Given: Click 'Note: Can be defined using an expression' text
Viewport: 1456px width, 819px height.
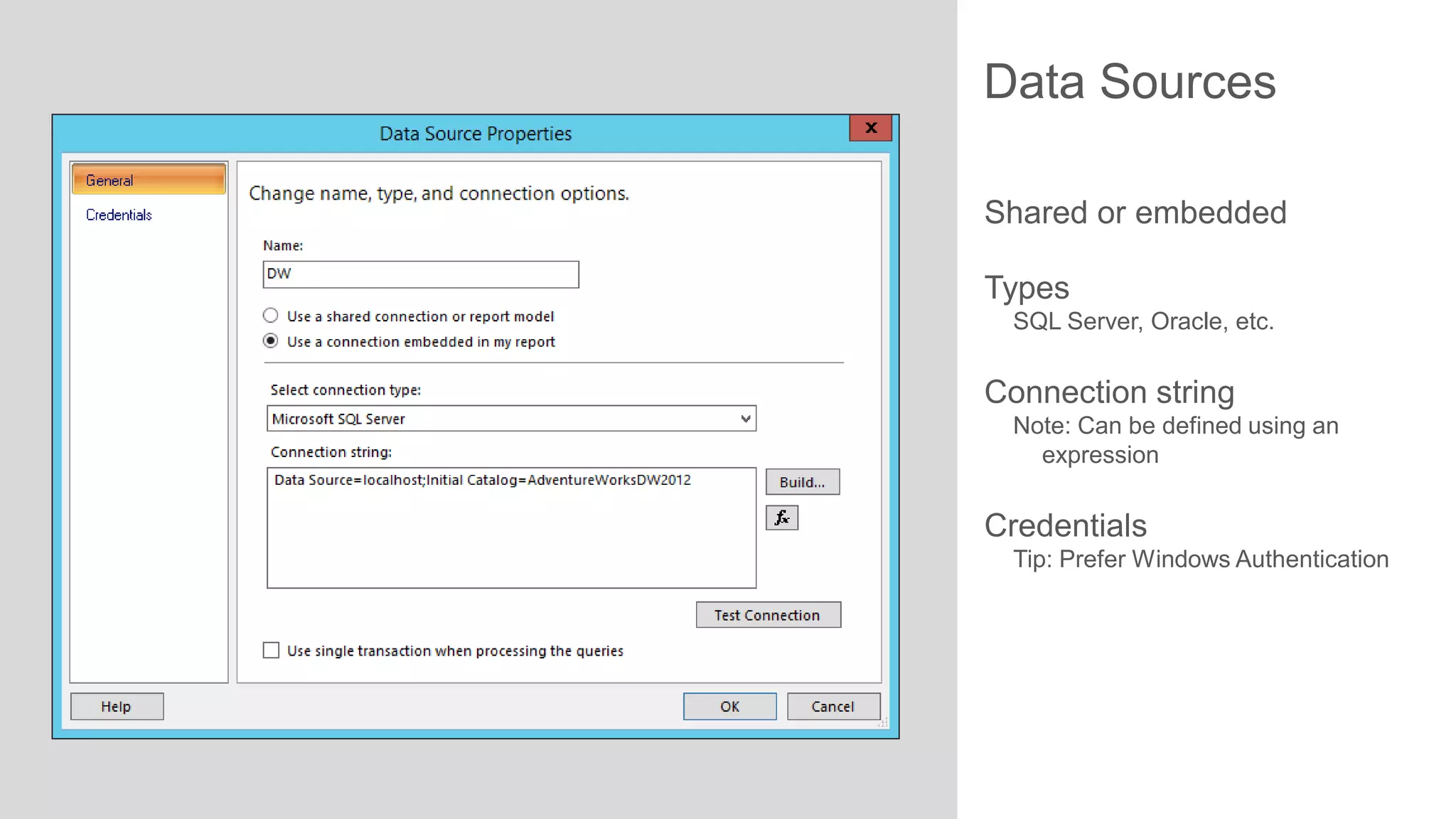Looking at the screenshot, I should [x=1176, y=440].
